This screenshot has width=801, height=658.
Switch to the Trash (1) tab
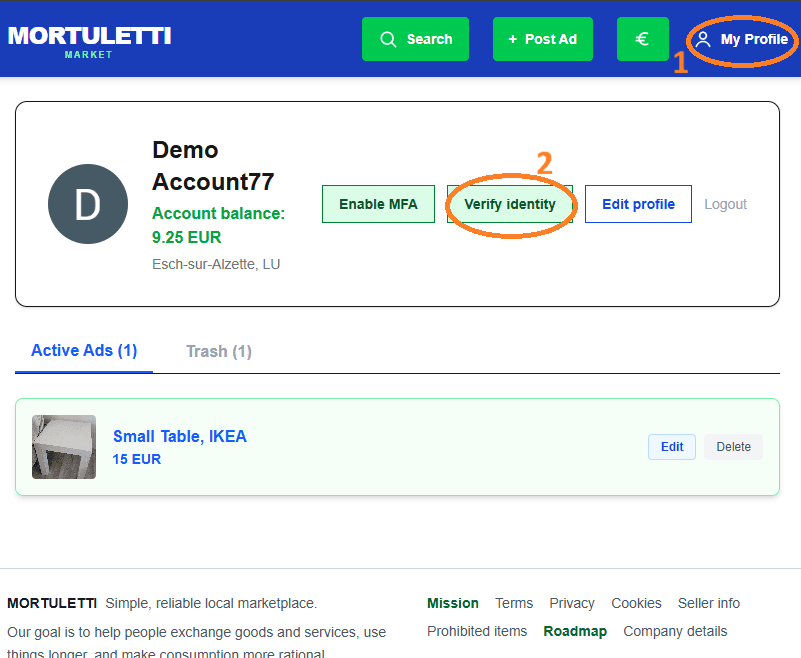[x=219, y=351]
